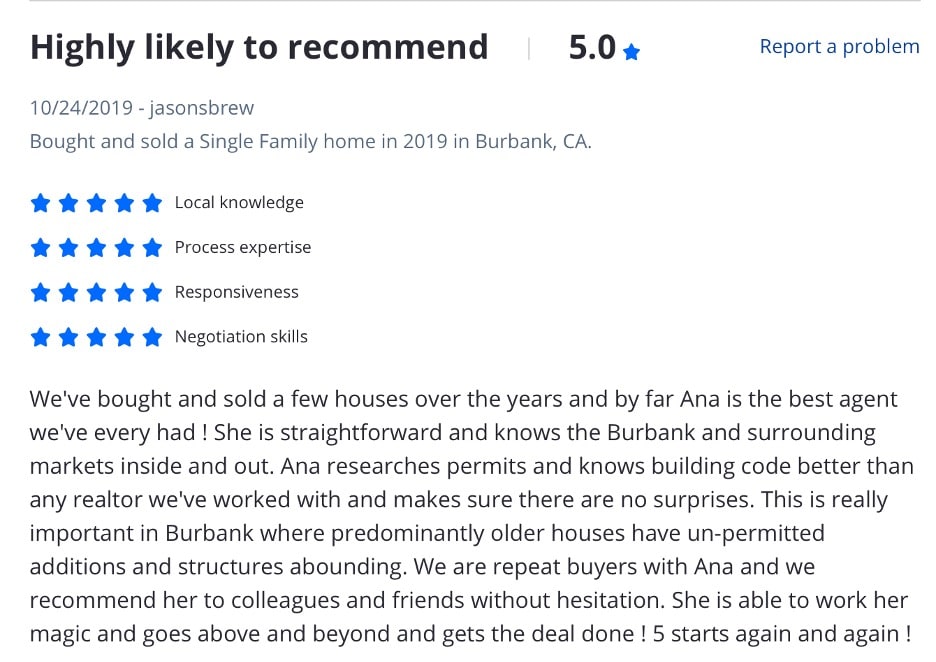Click the Bought and sold in Burbank line

311,141
